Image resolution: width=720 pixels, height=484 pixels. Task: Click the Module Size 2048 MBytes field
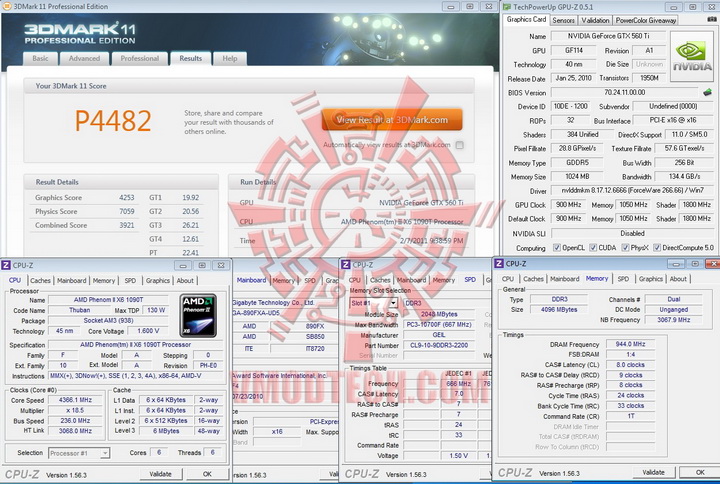pyautogui.click(x=439, y=314)
